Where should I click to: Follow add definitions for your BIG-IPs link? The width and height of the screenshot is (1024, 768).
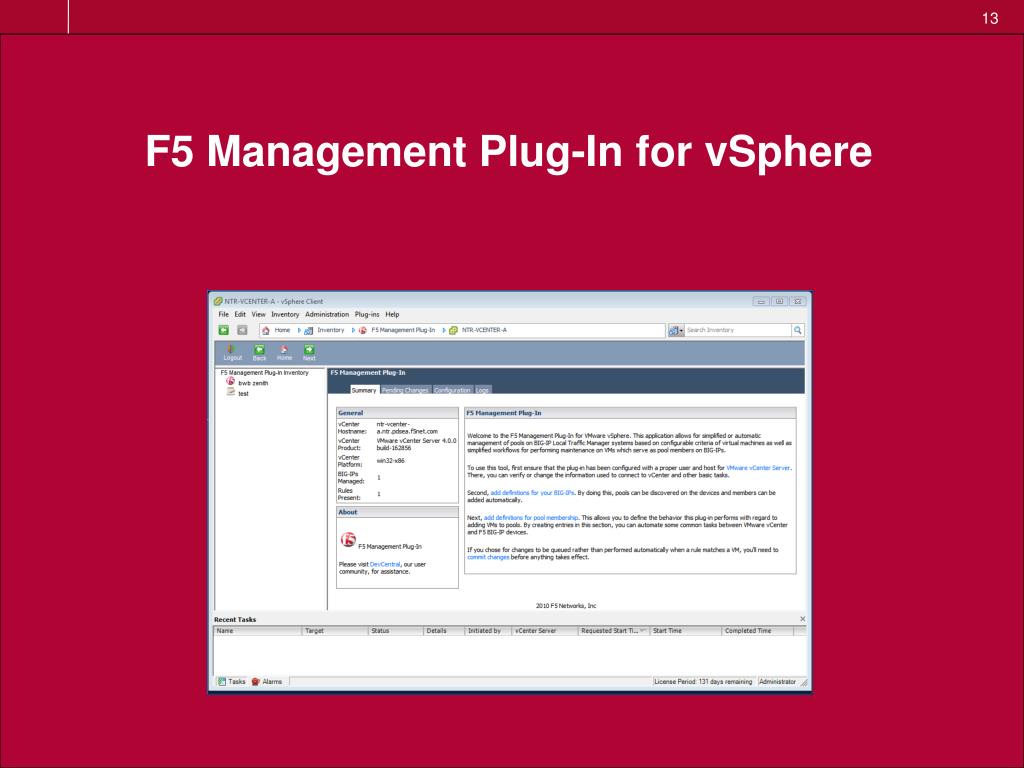[x=532, y=493]
